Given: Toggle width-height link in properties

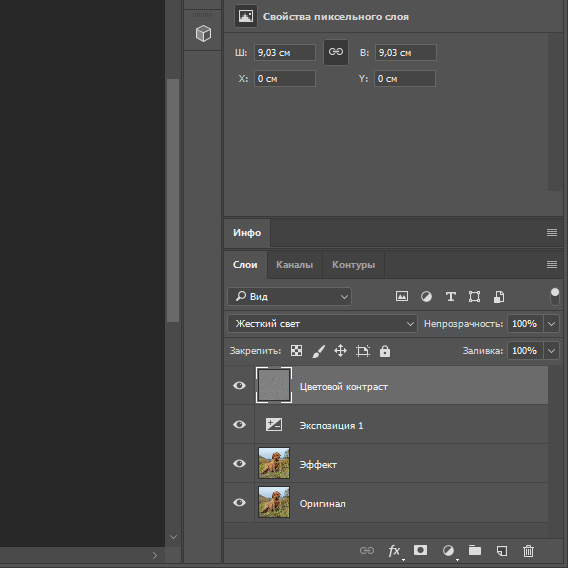Looking at the screenshot, I should click(336, 52).
